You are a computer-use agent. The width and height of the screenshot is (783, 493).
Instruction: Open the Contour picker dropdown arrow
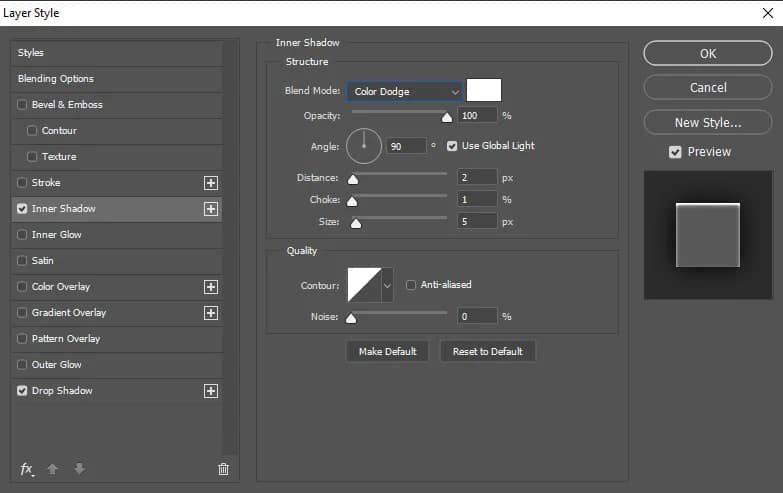[x=388, y=285]
